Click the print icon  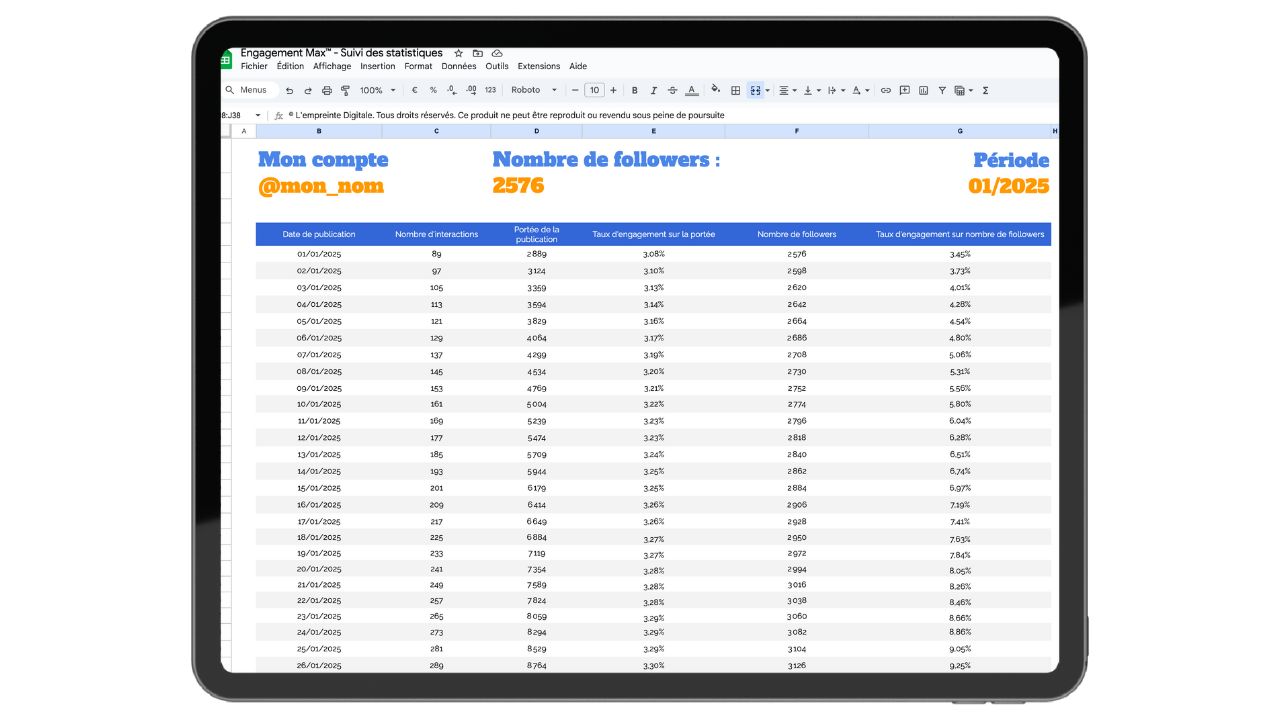tap(326, 90)
